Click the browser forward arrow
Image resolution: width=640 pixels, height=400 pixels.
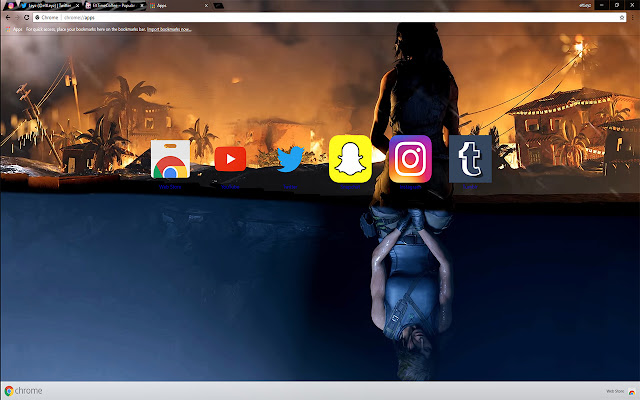tap(17, 18)
